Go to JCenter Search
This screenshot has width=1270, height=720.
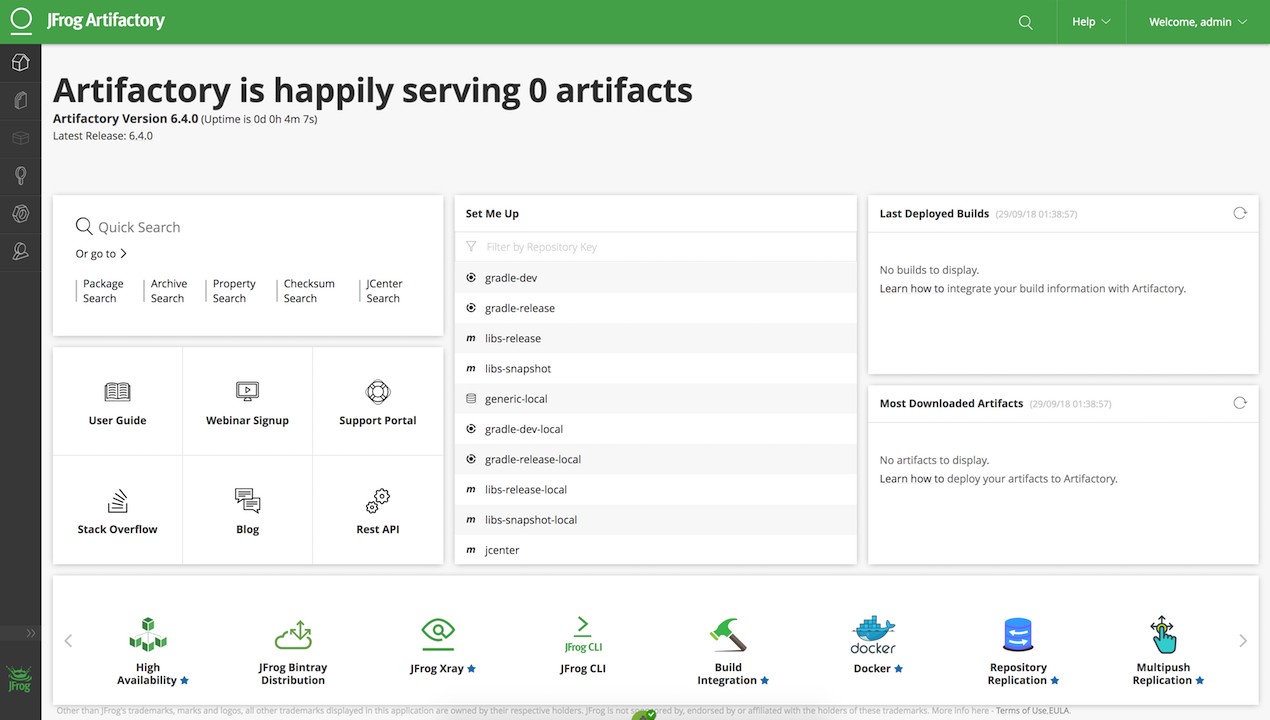(x=383, y=291)
